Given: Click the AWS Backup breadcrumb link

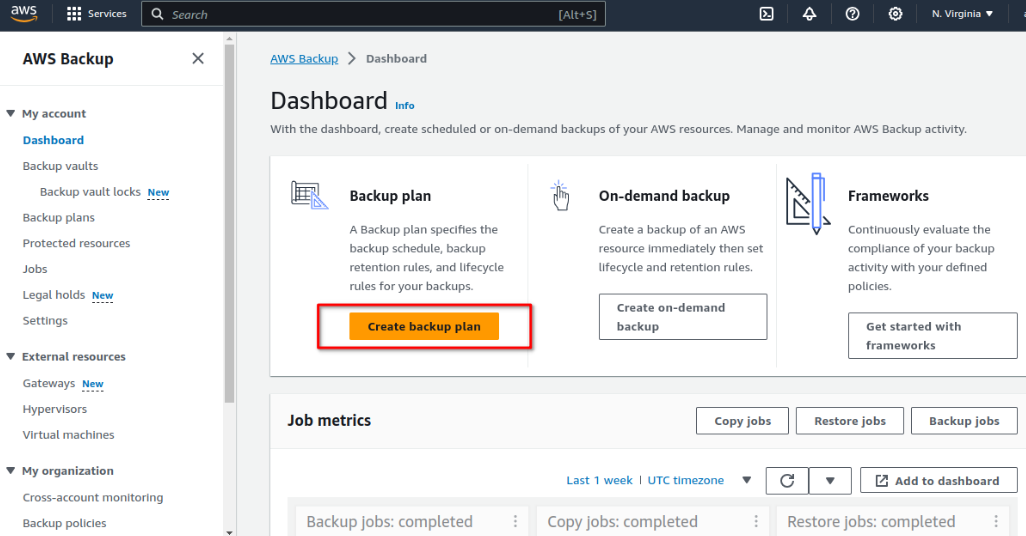Looking at the screenshot, I should point(304,59).
